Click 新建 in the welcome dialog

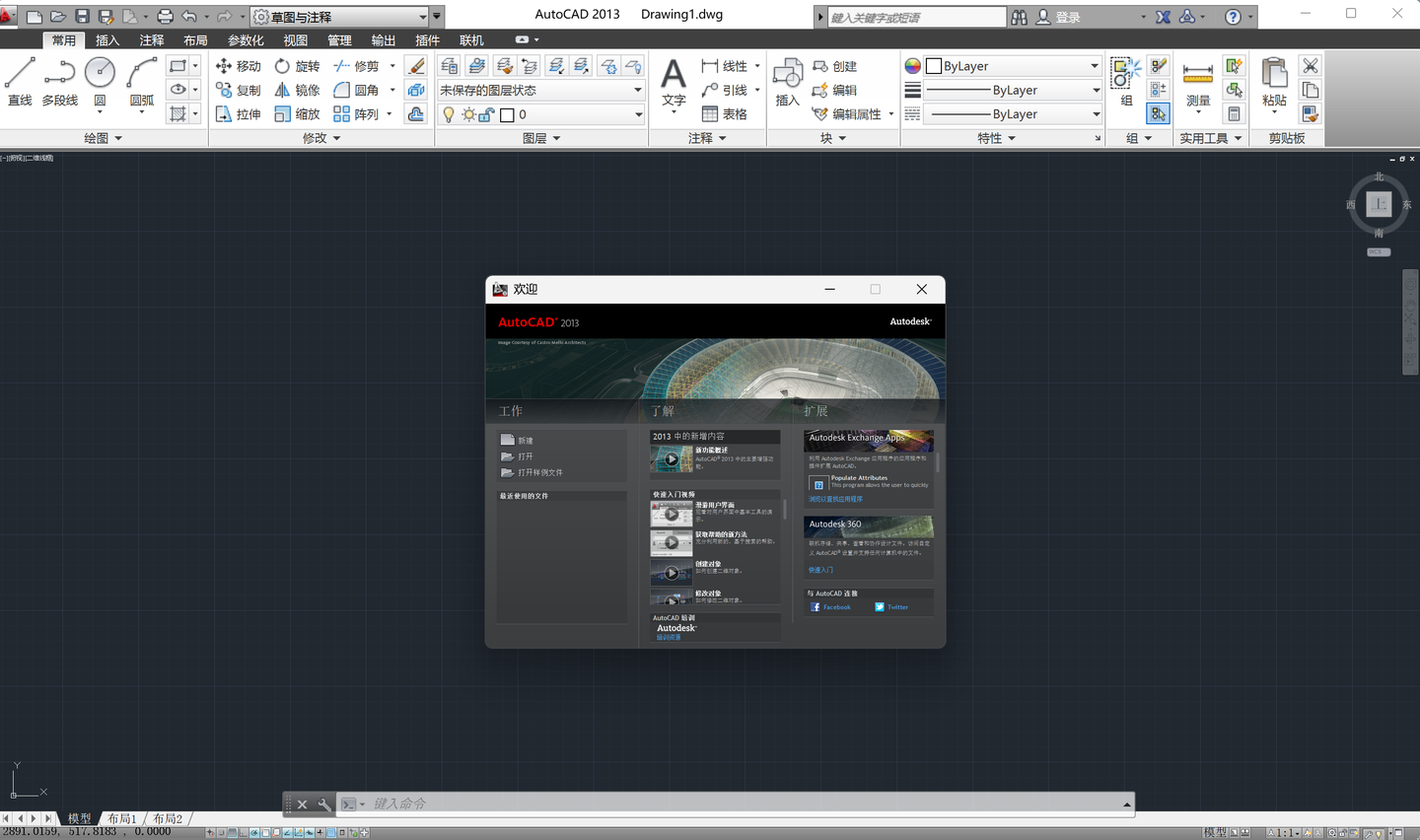pos(517,441)
